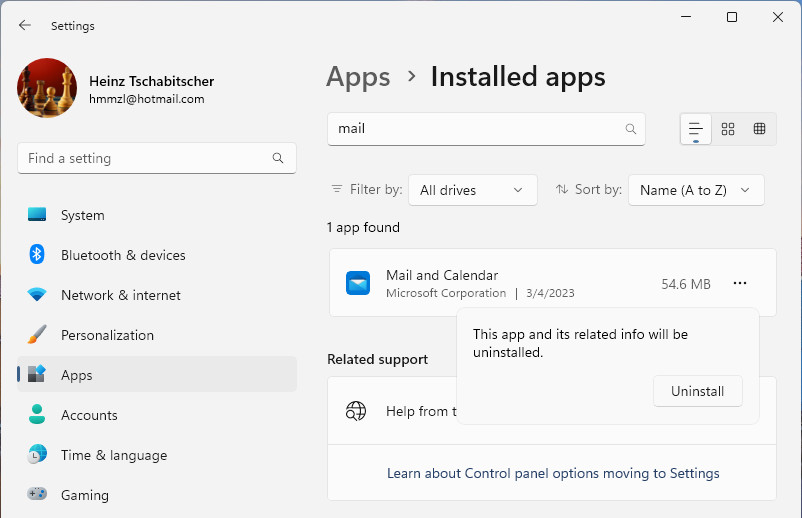Image resolution: width=802 pixels, height=518 pixels.
Task: Open Network & internet settings
Action: [x=157, y=295]
